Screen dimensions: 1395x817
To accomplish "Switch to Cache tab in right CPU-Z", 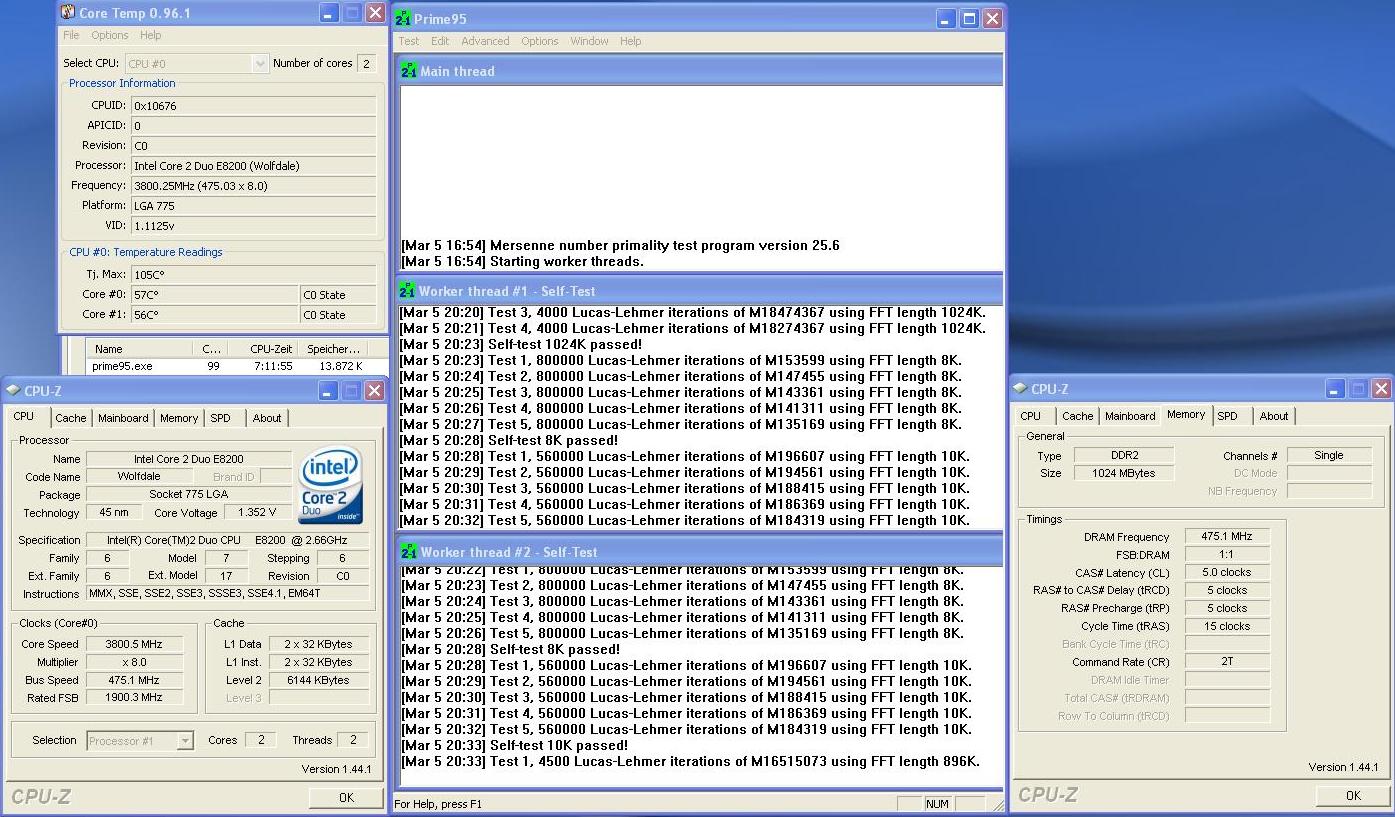I will 1078,416.
